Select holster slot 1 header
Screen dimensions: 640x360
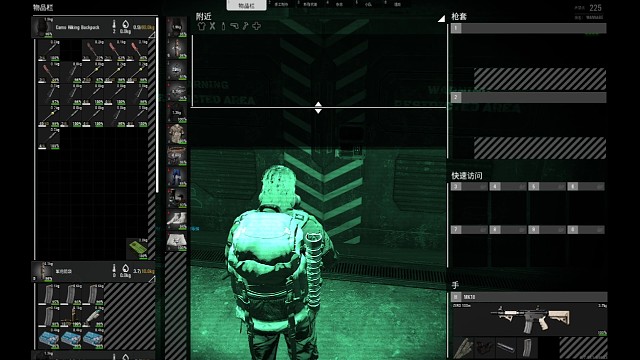(528, 28)
